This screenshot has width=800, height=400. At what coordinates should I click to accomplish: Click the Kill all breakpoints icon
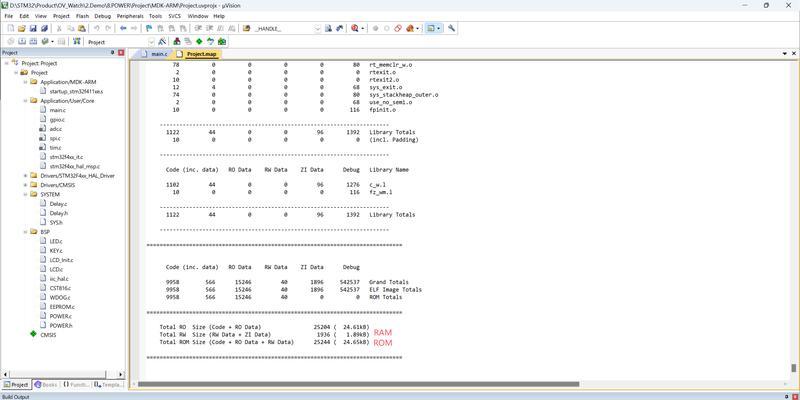[409, 29]
